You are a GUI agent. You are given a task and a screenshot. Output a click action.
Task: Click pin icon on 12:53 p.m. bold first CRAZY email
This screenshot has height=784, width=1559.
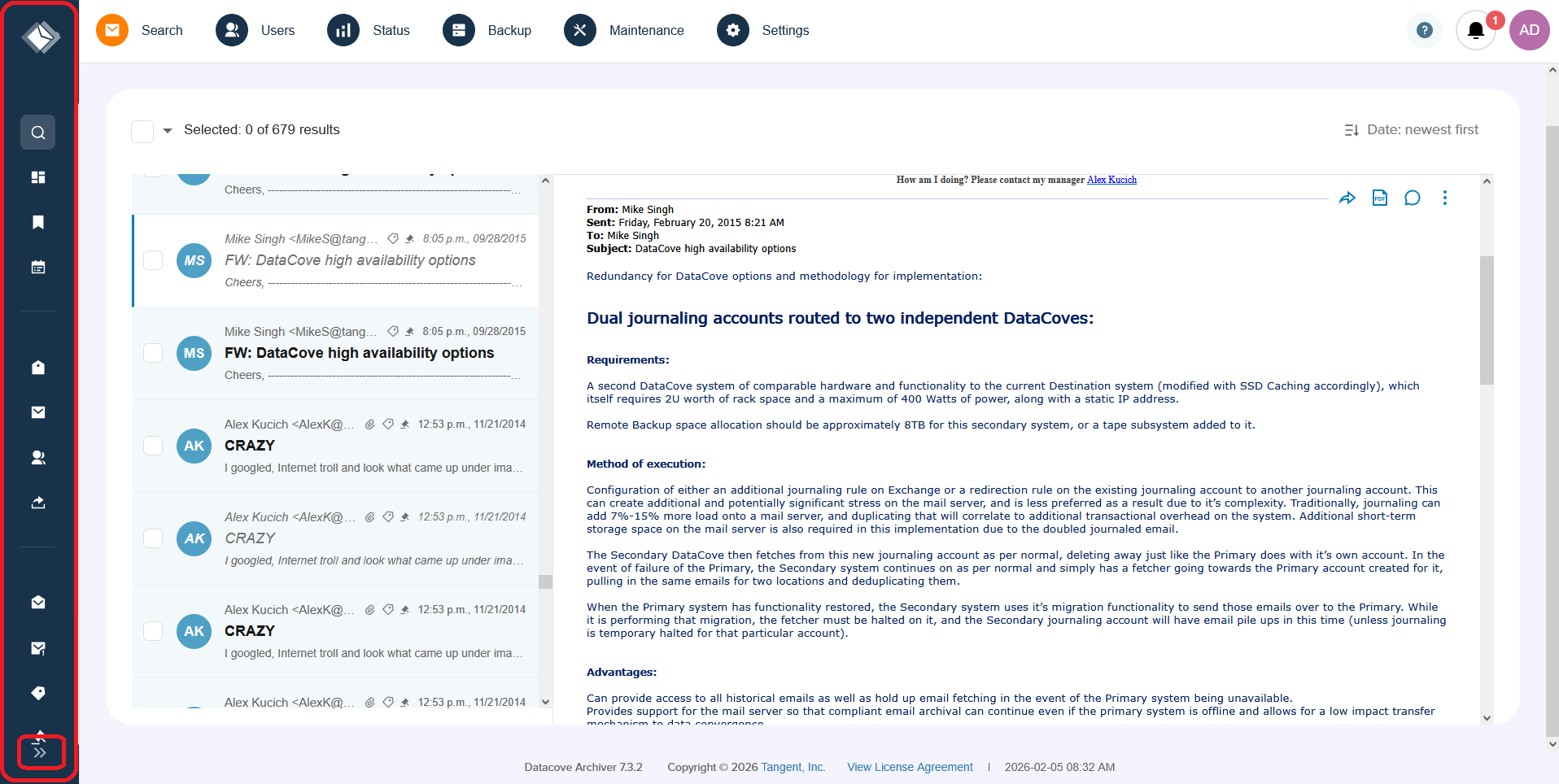pos(404,424)
